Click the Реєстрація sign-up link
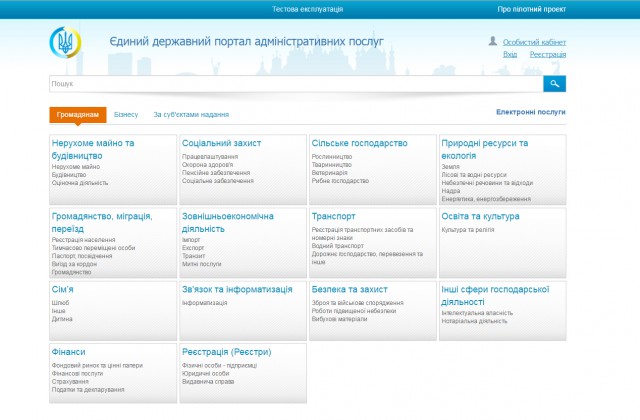 click(547, 55)
